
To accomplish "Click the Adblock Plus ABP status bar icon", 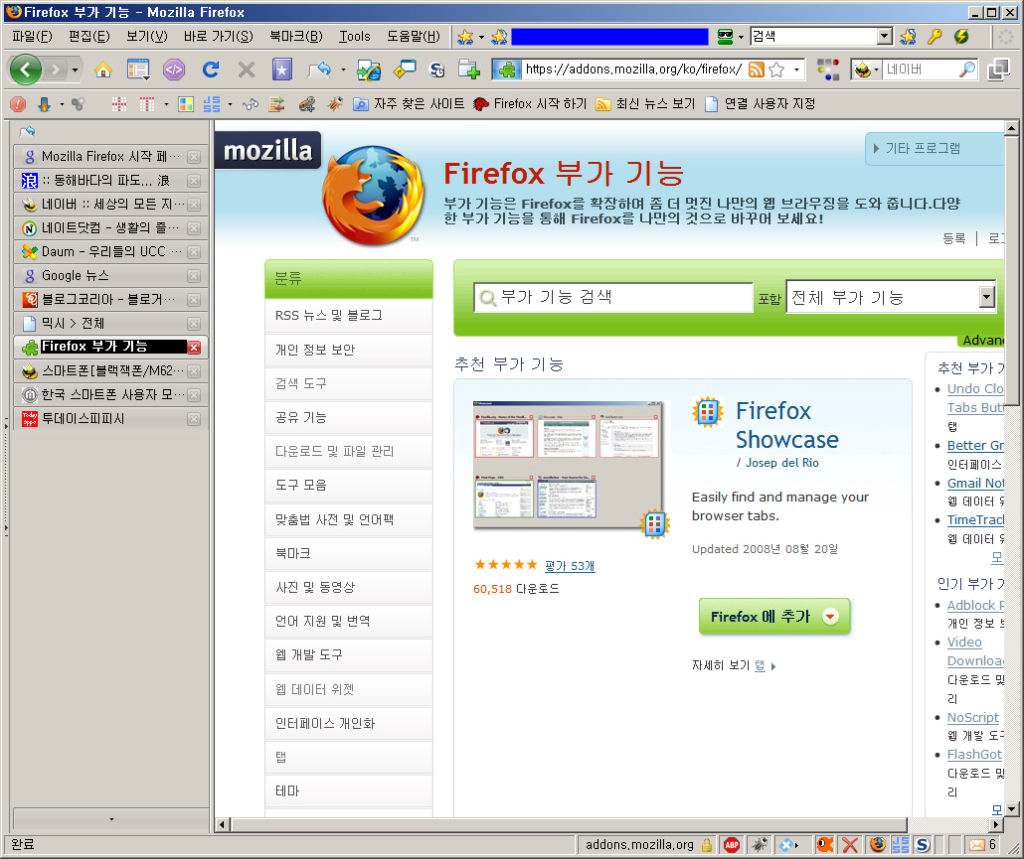I will coord(732,845).
